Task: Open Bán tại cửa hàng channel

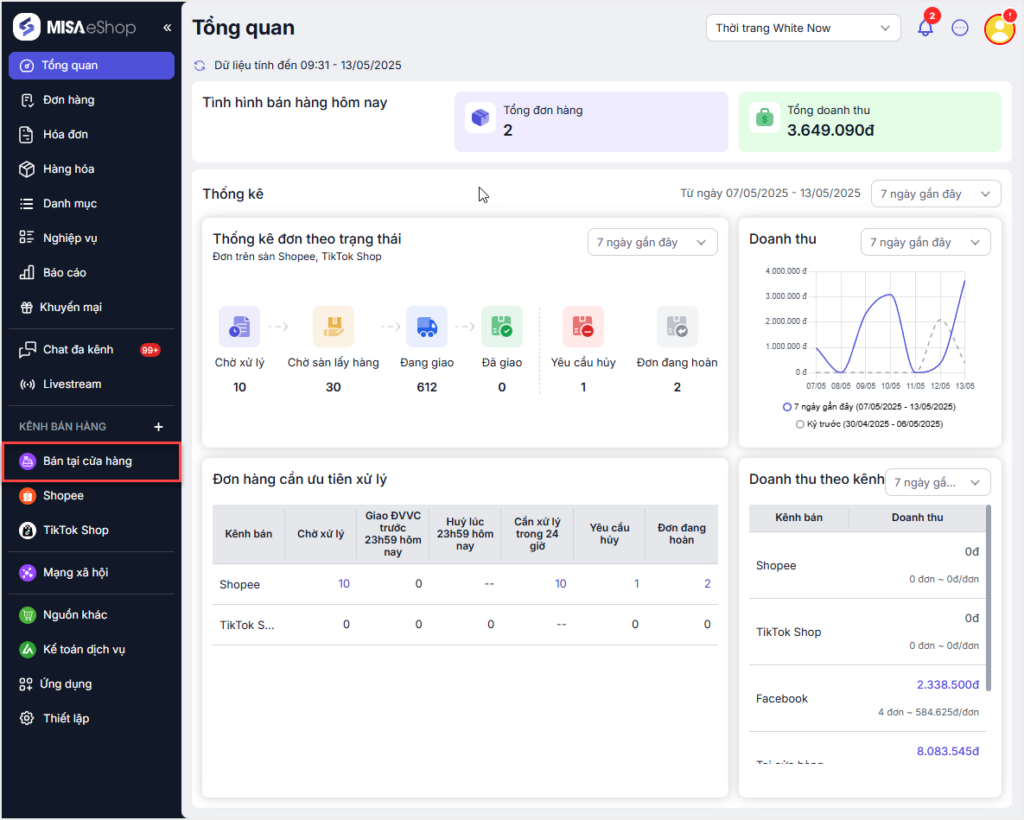Action: [87, 461]
